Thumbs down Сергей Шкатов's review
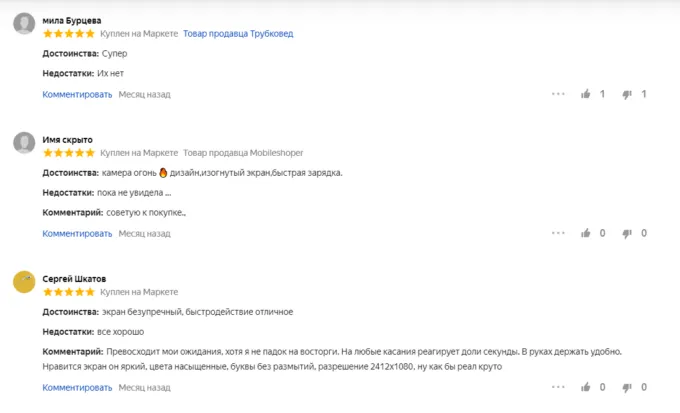The height and width of the screenshot is (413, 680). (x=627, y=386)
